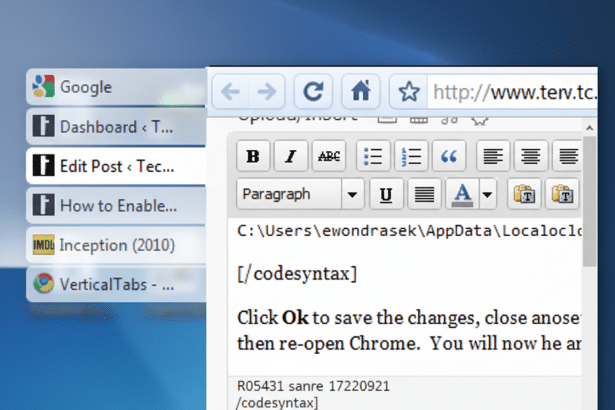The width and height of the screenshot is (615, 410).
Task: Click the line starting 'then re-open Chrome'
Action: pos(409,344)
